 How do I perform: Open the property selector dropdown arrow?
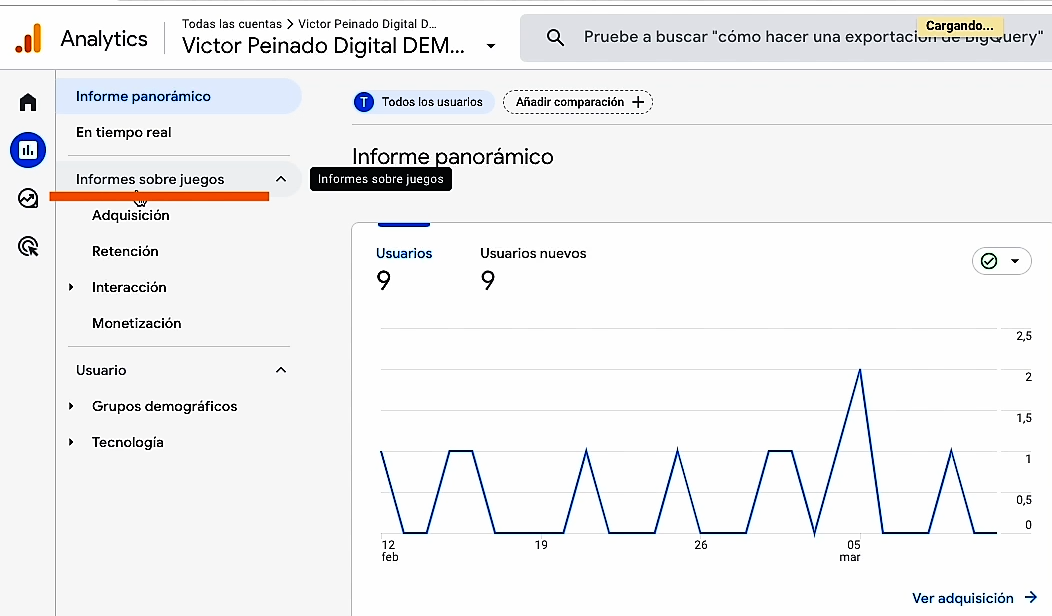[x=490, y=46]
